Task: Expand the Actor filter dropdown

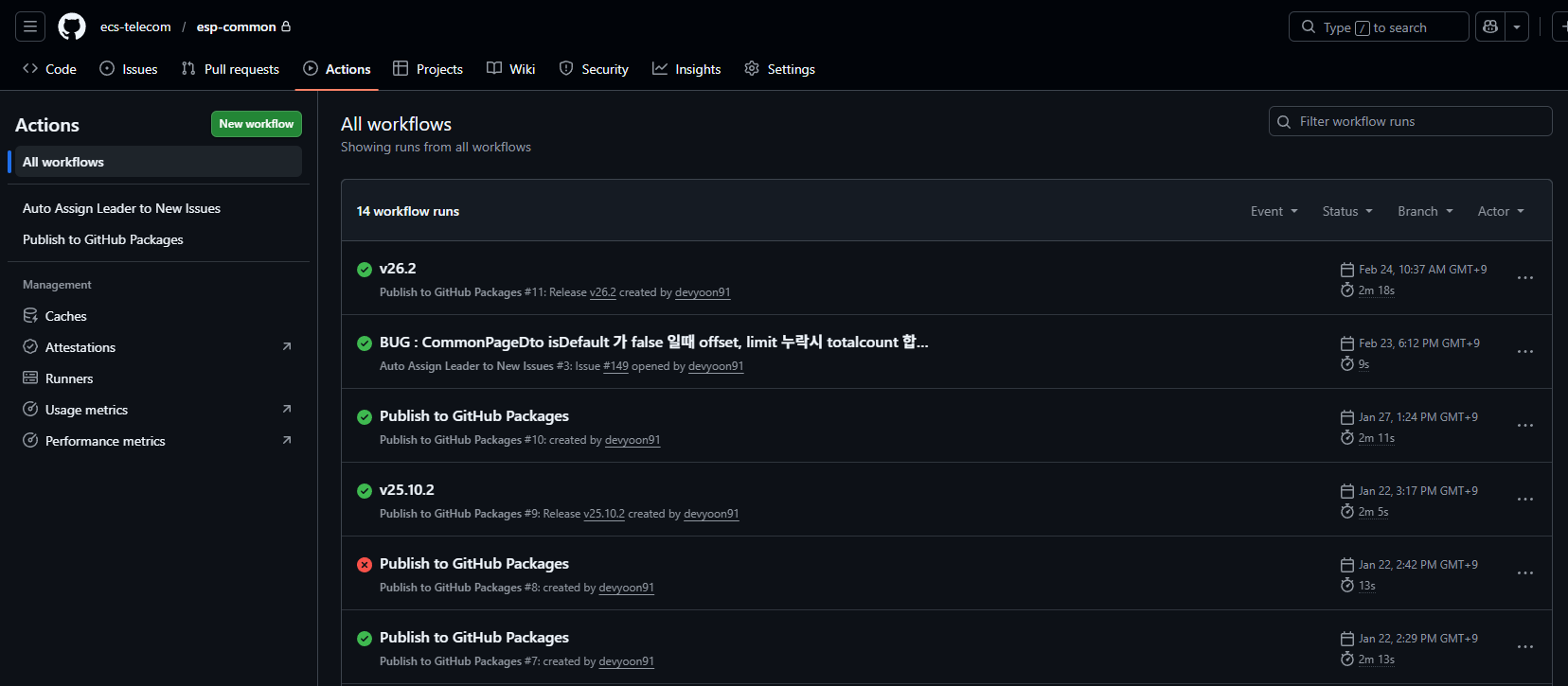Action: pyautogui.click(x=1501, y=211)
